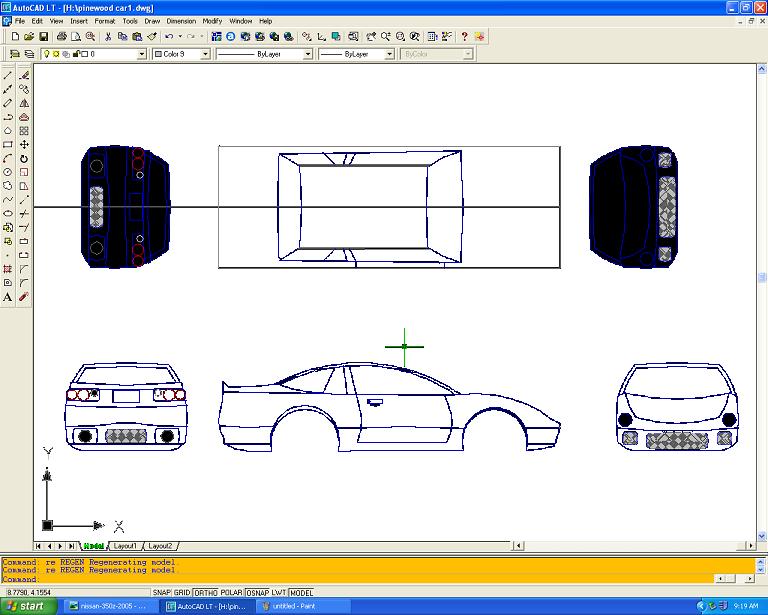
Task: Toggle OSNAP in status bar
Action: [x=257, y=592]
